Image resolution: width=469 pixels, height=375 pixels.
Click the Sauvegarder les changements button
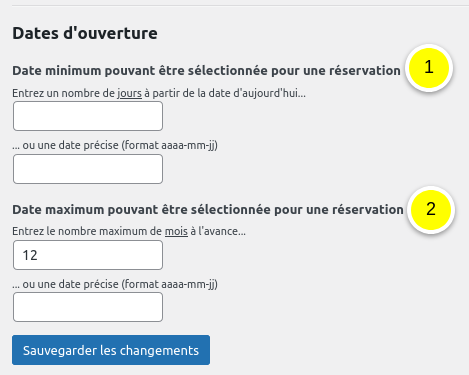(111, 350)
